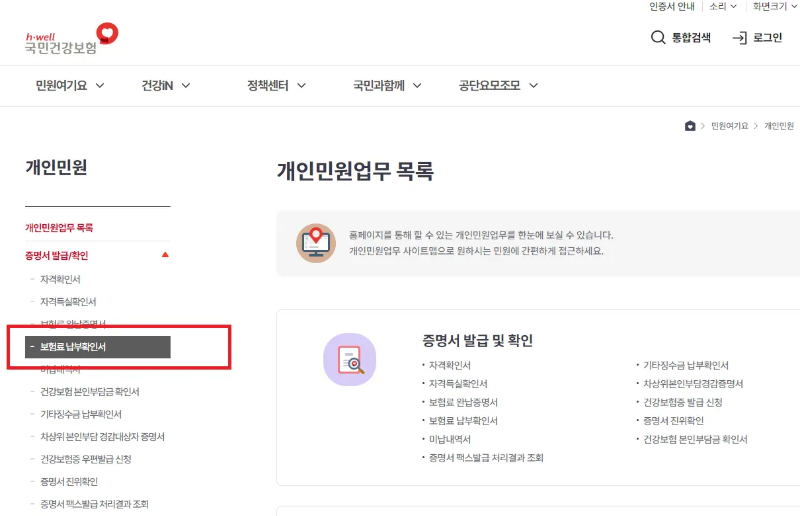
Task: Expand the 소리 dropdown
Action: coord(722,6)
